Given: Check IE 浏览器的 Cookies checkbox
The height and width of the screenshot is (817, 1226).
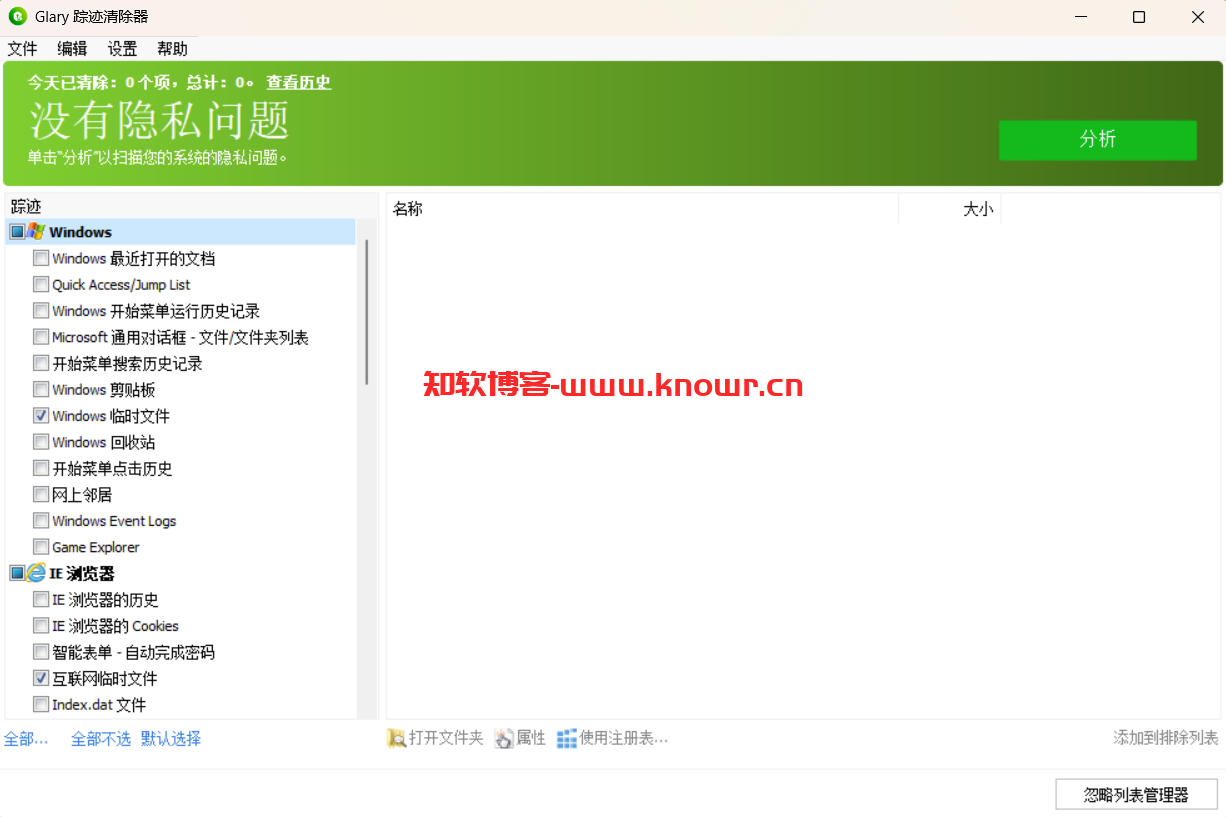Looking at the screenshot, I should pos(41,626).
